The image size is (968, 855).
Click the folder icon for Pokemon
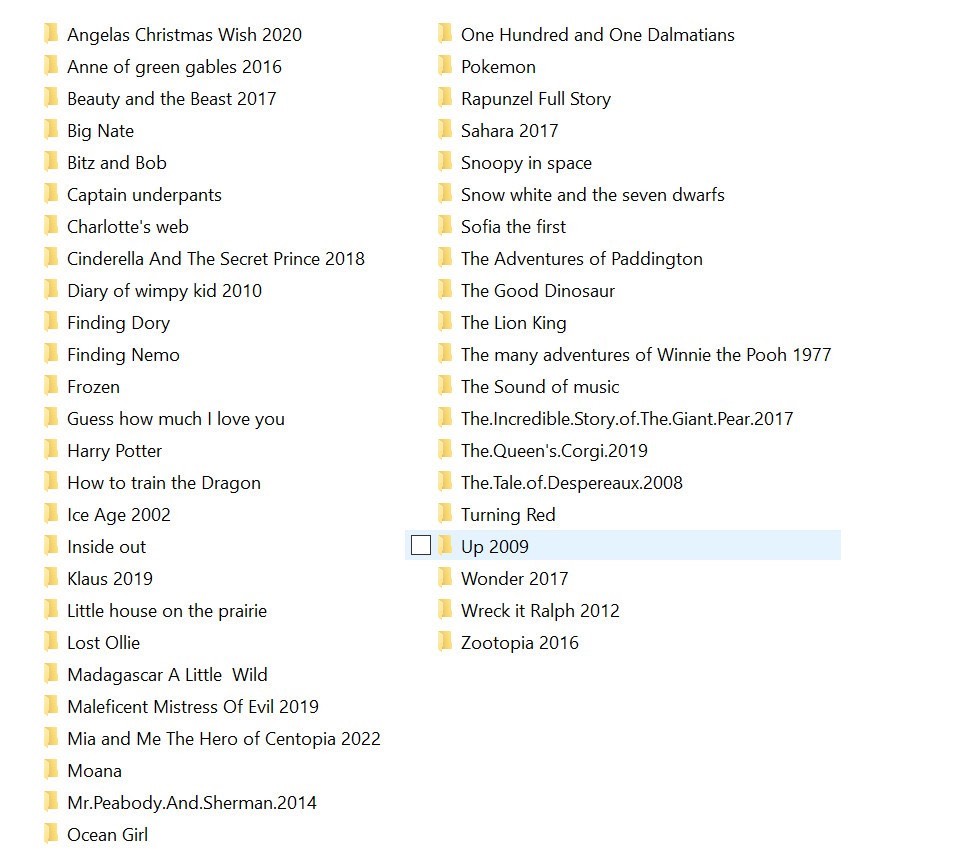[445, 66]
